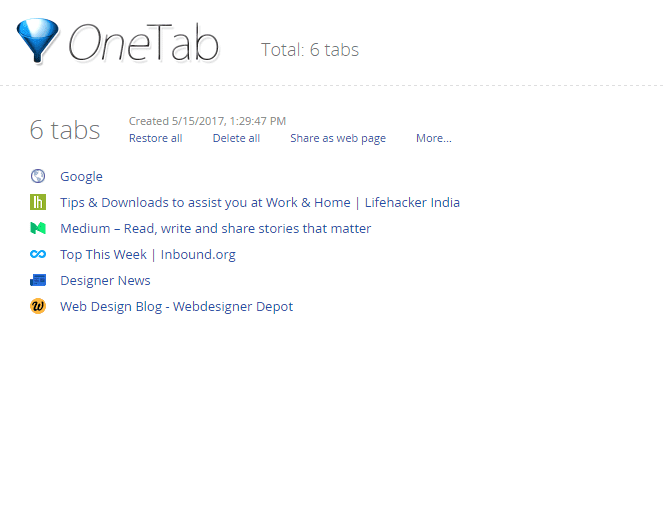Click the OneTab wordmark title
Image resolution: width=664 pixels, height=515 pixels.
(143, 43)
